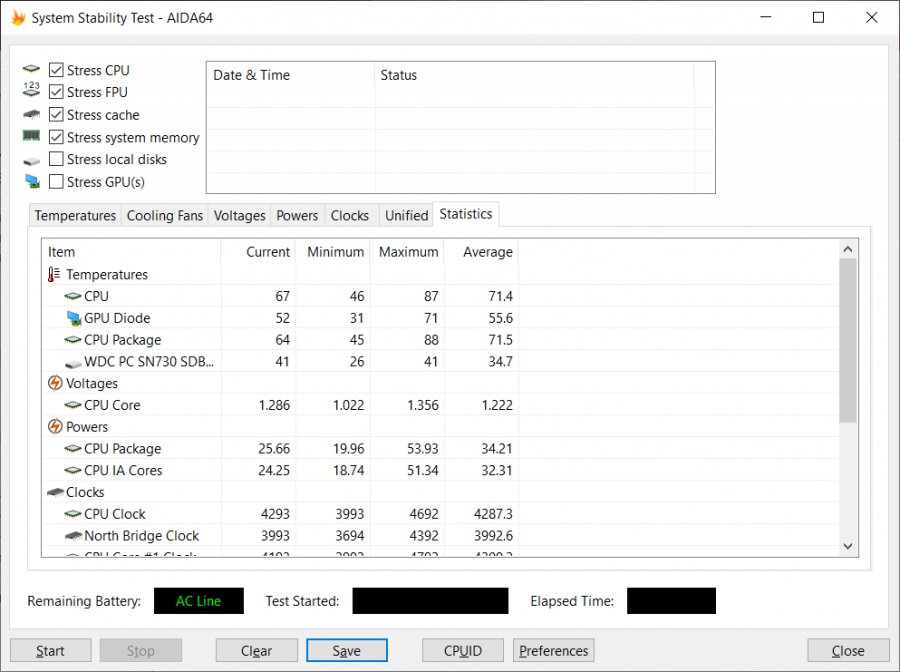Select the Statistics tab
Screen dimensions: 900x672
tap(465, 214)
